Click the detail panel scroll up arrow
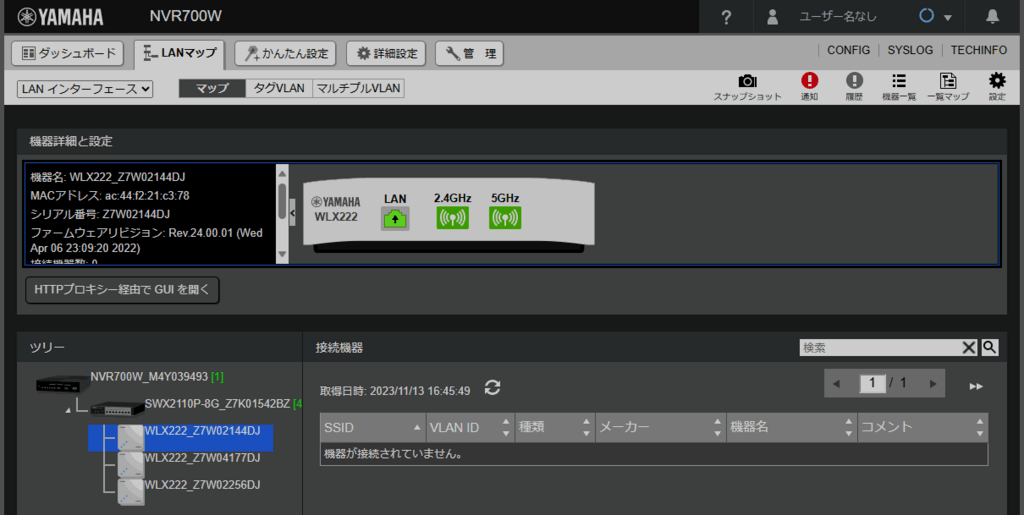This screenshot has width=1024, height=515. click(282, 174)
